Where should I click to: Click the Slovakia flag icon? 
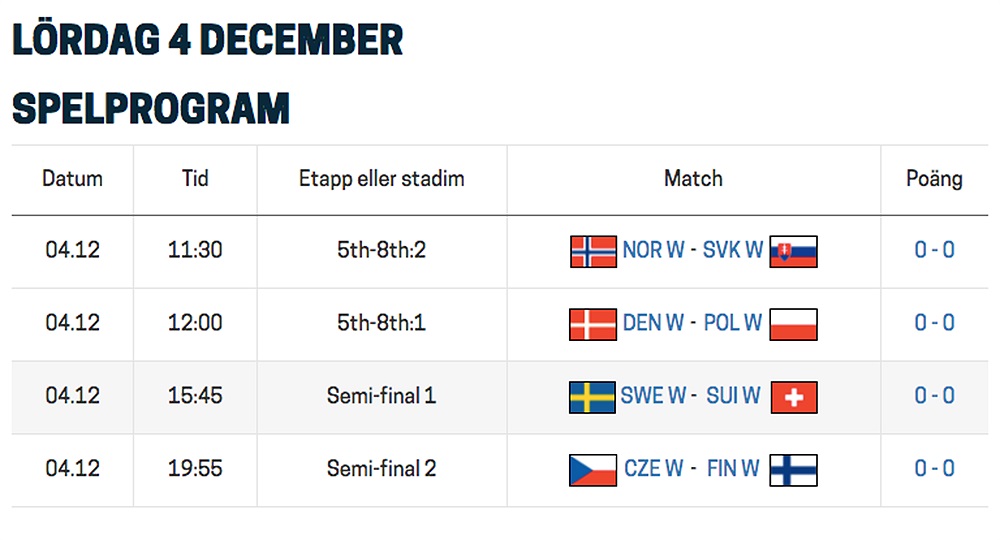click(x=793, y=251)
